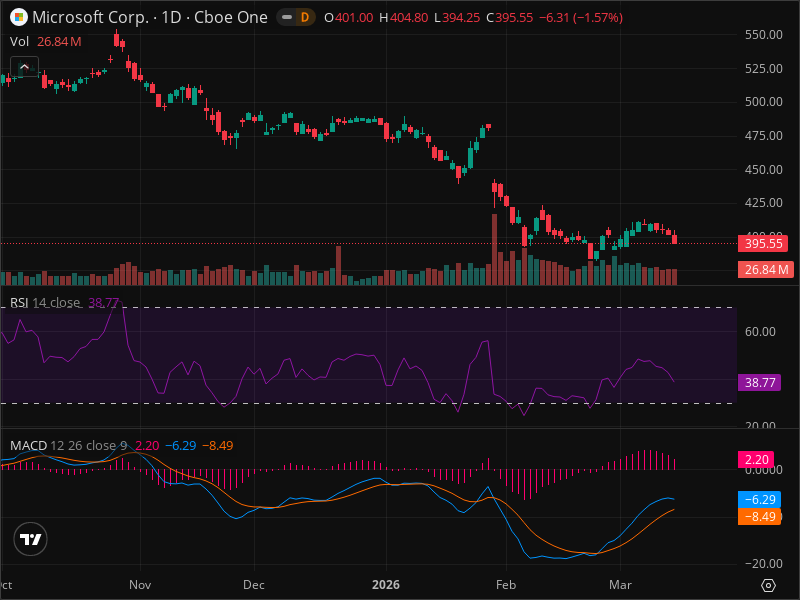The height and width of the screenshot is (600, 800).
Task: Click the Microsoft Corp. symbol title
Action: pyautogui.click(x=90, y=17)
